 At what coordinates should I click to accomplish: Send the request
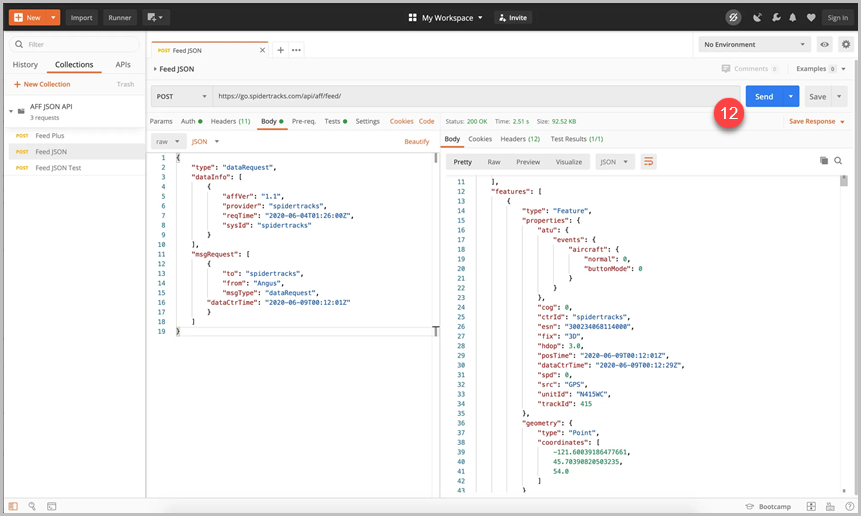(x=764, y=97)
